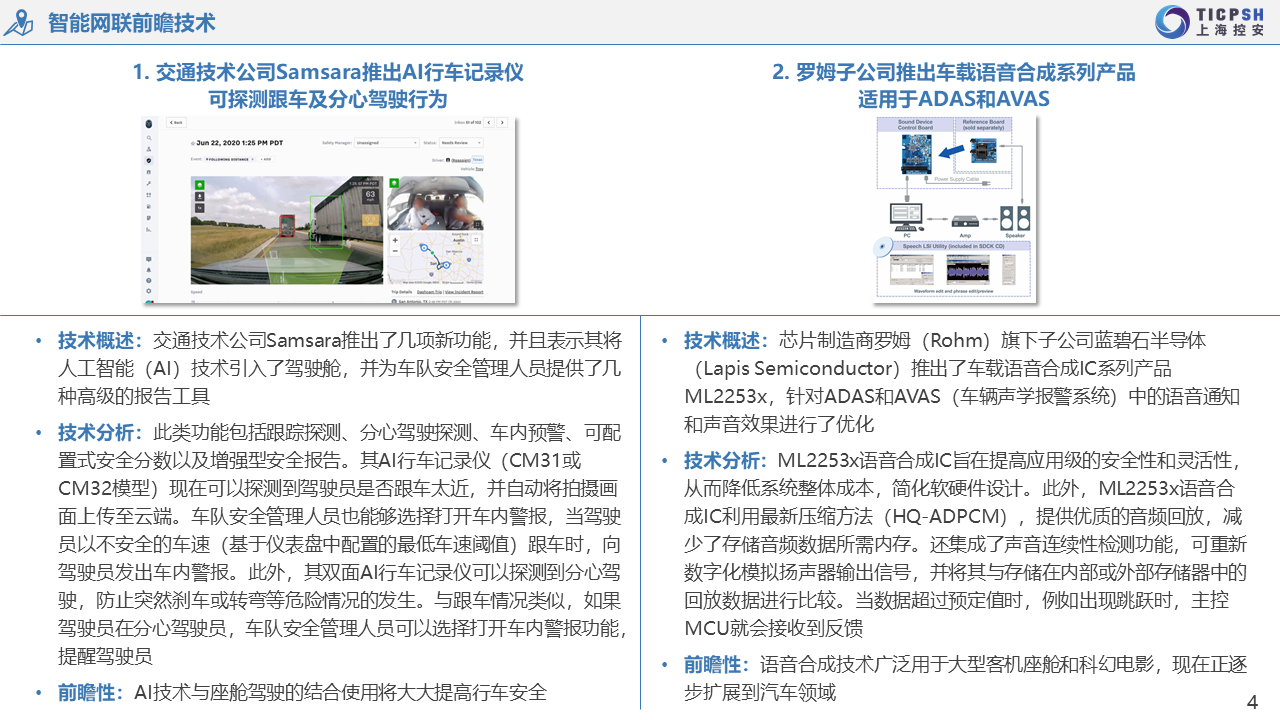
Task: Click the PC icon in the Rohm diagram
Action: tap(906, 217)
